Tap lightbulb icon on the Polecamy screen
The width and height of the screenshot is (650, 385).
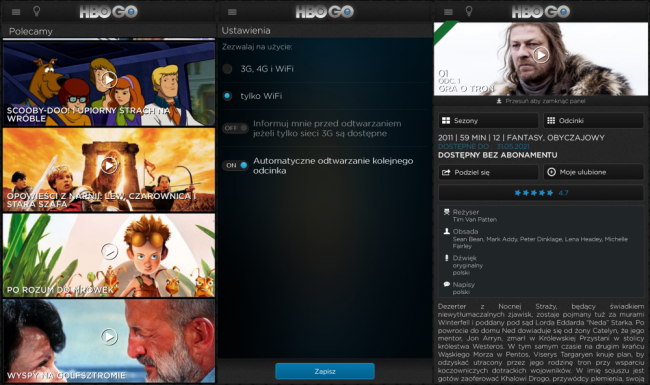36,12
